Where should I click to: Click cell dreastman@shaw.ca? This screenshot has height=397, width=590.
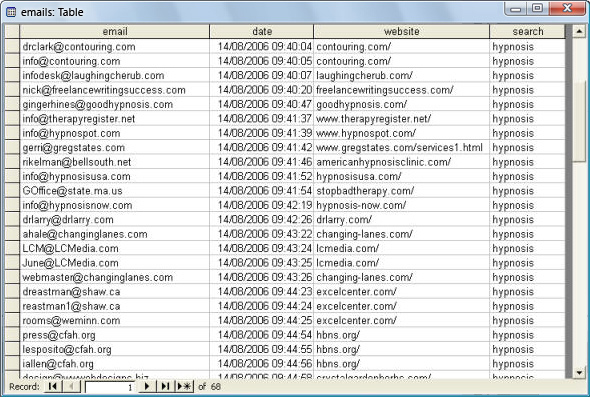[x=114, y=292]
